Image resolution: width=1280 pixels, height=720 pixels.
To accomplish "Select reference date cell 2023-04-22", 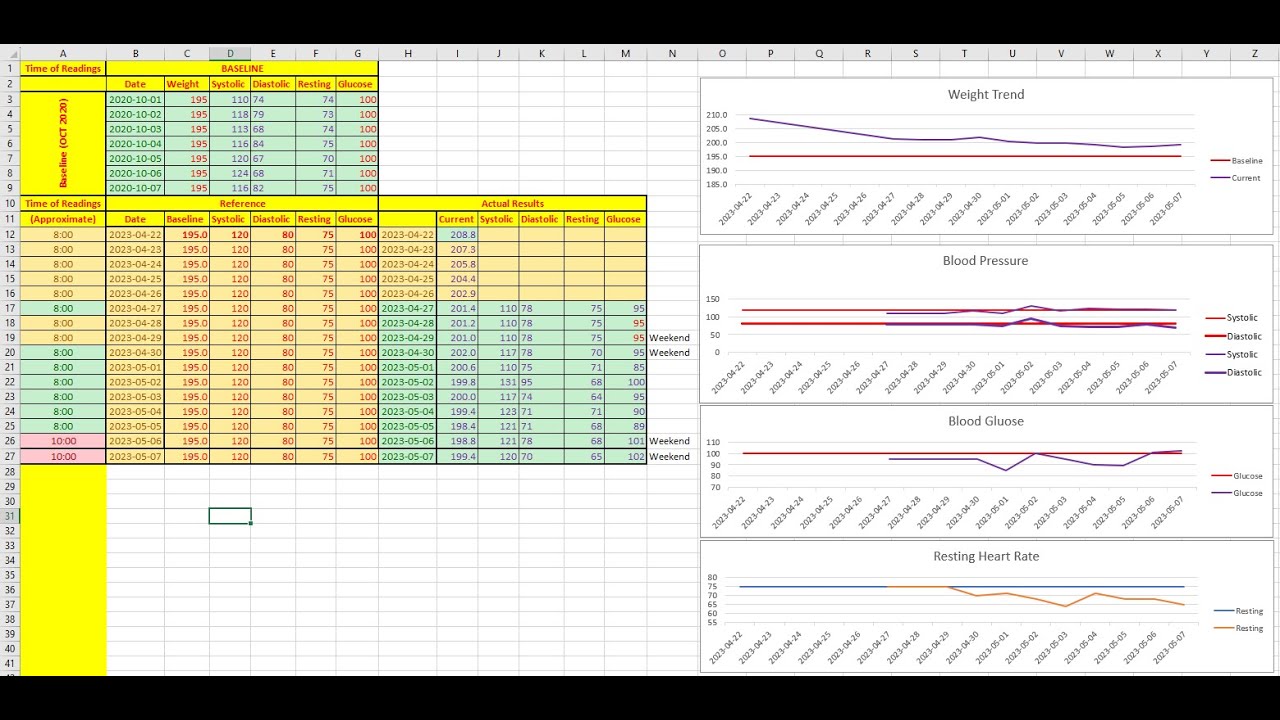I will (x=135, y=234).
